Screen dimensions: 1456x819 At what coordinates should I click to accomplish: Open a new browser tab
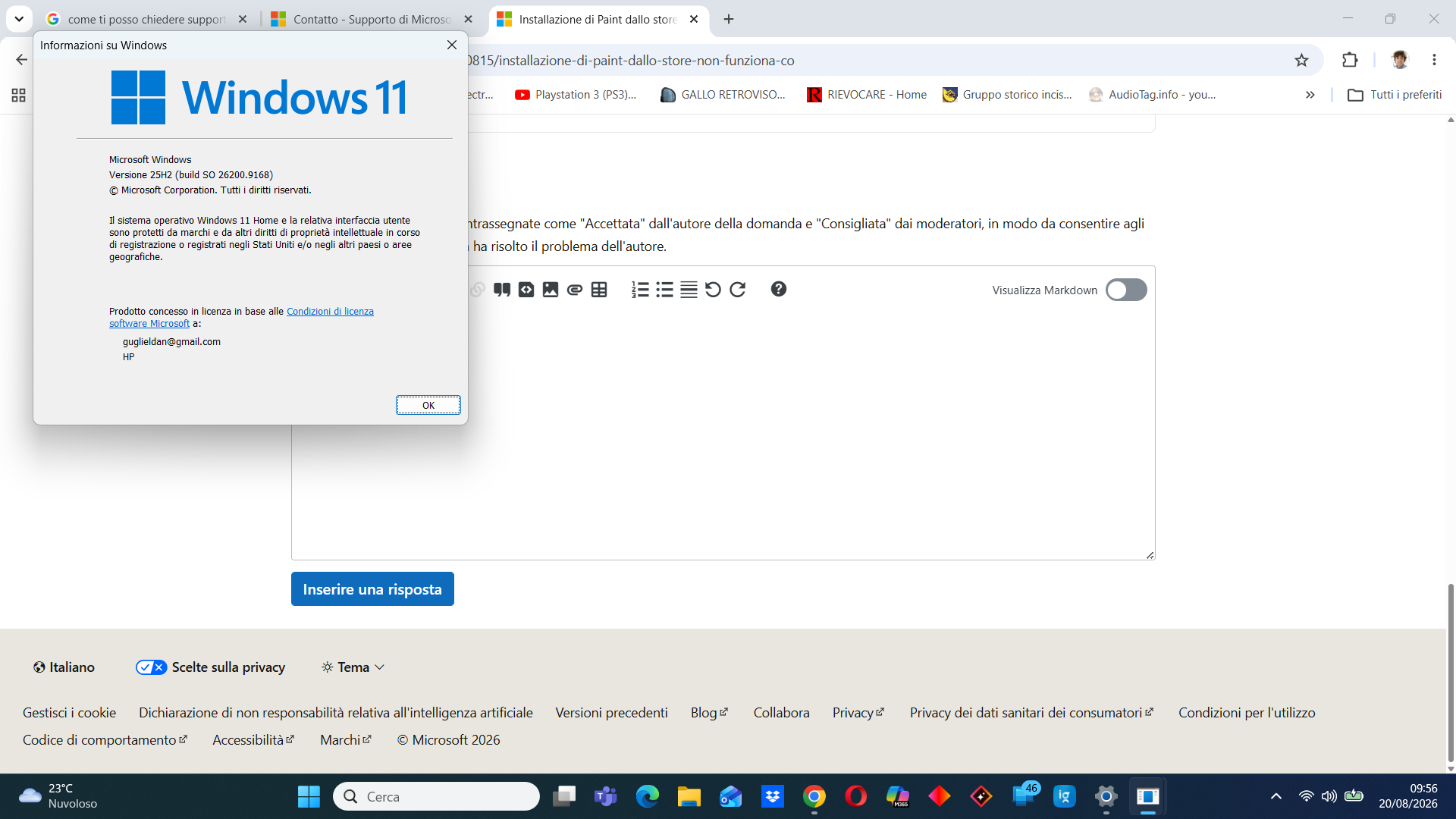point(729,19)
